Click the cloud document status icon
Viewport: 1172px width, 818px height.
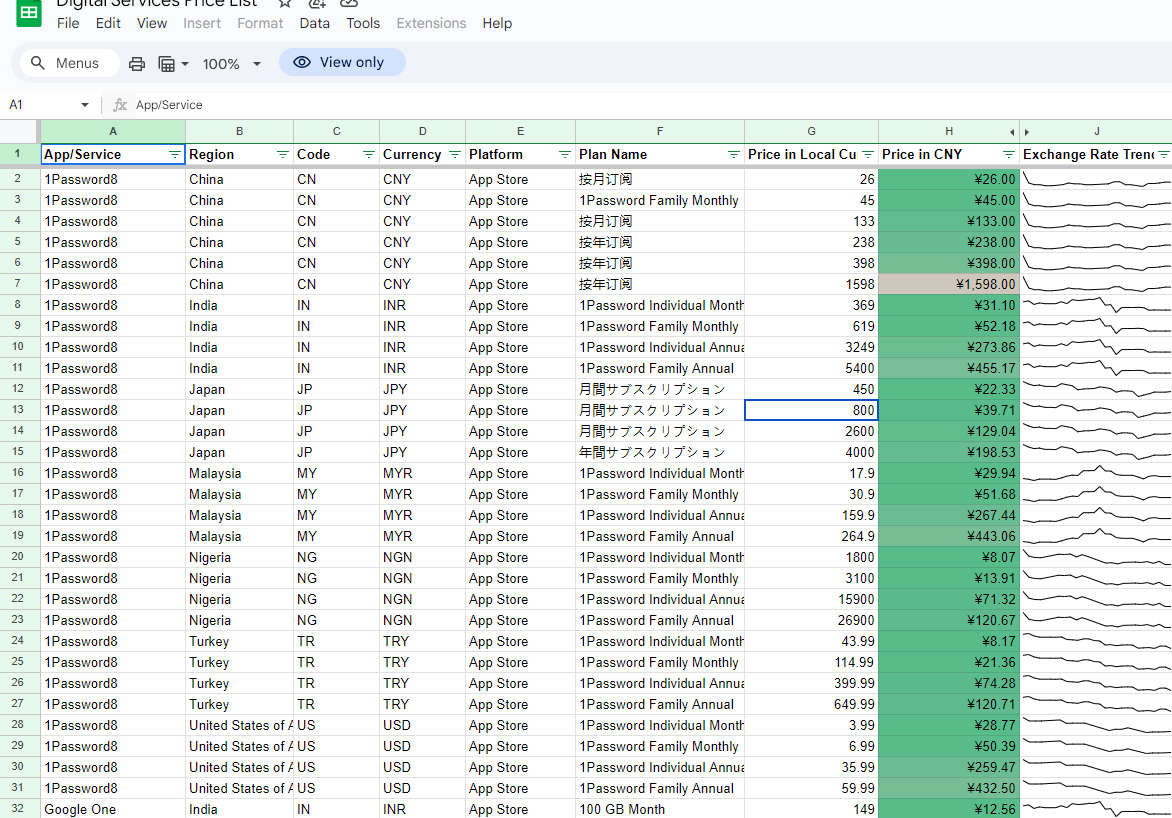(x=348, y=3)
